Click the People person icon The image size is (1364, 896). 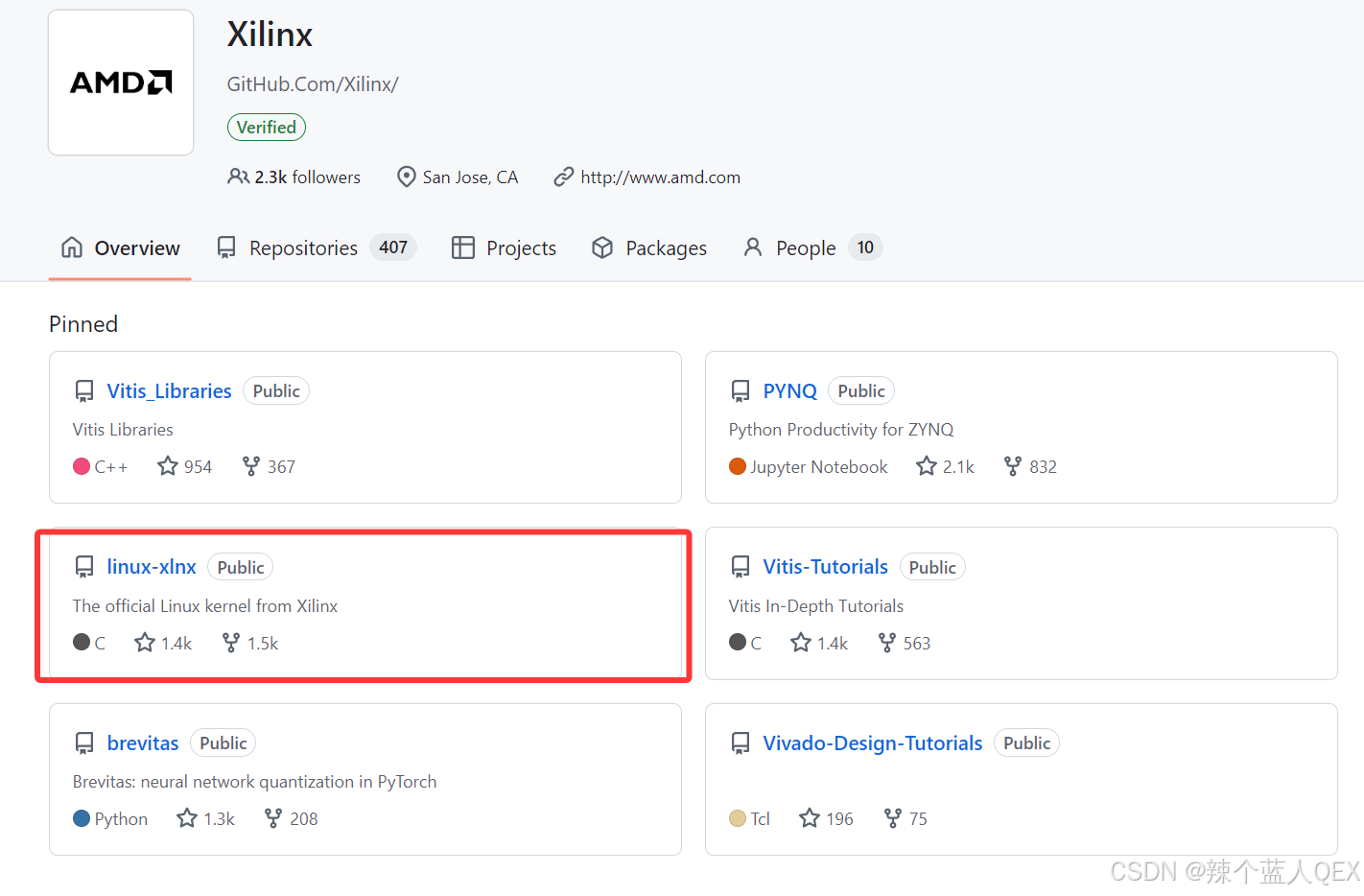(x=753, y=248)
